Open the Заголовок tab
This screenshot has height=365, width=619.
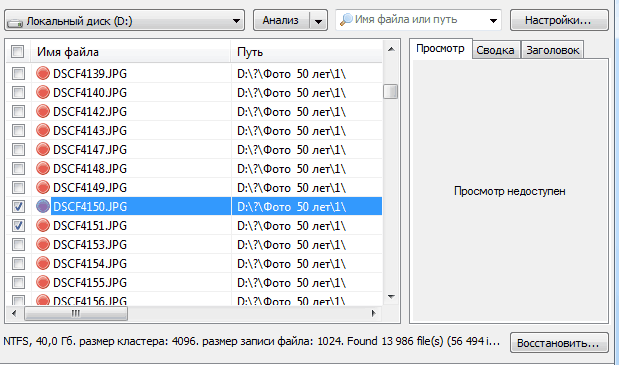[552, 50]
